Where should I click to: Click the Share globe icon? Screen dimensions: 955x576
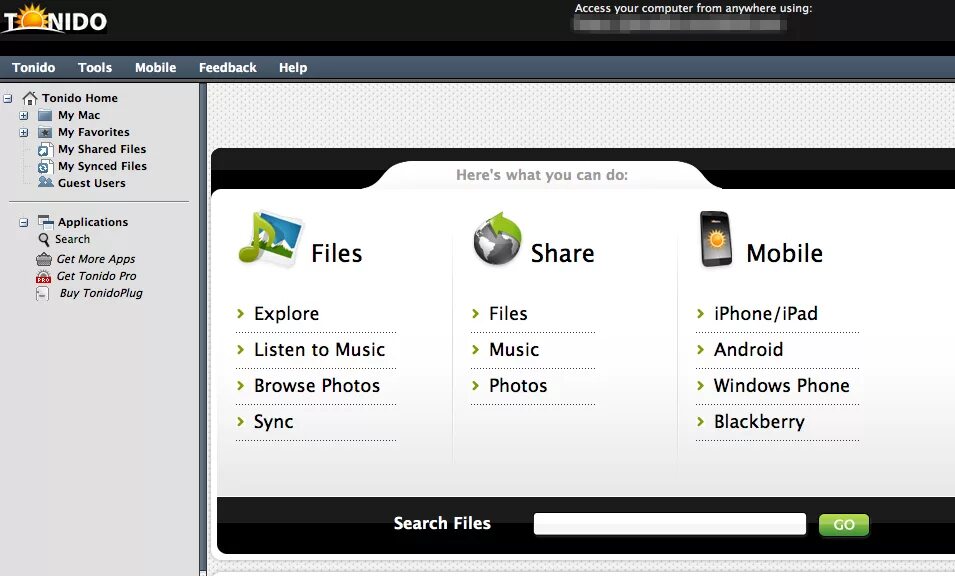498,239
